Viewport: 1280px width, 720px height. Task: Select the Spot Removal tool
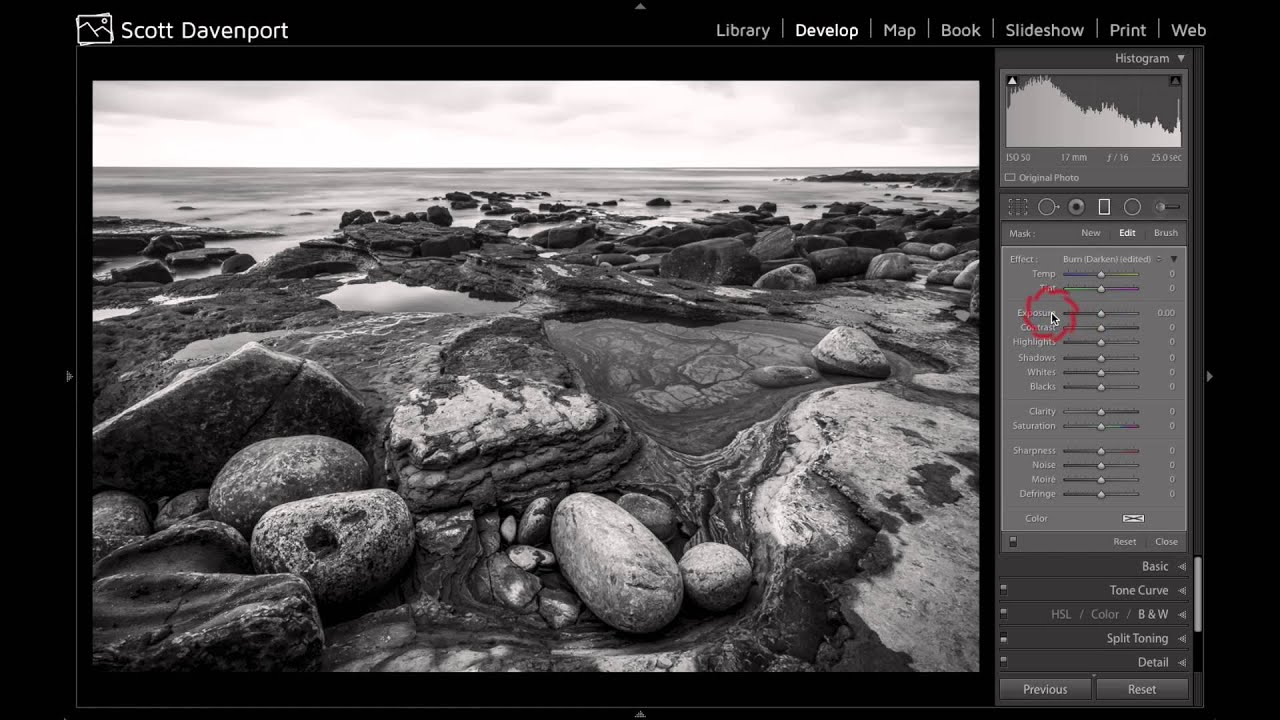pyautogui.click(x=1048, y=207)
